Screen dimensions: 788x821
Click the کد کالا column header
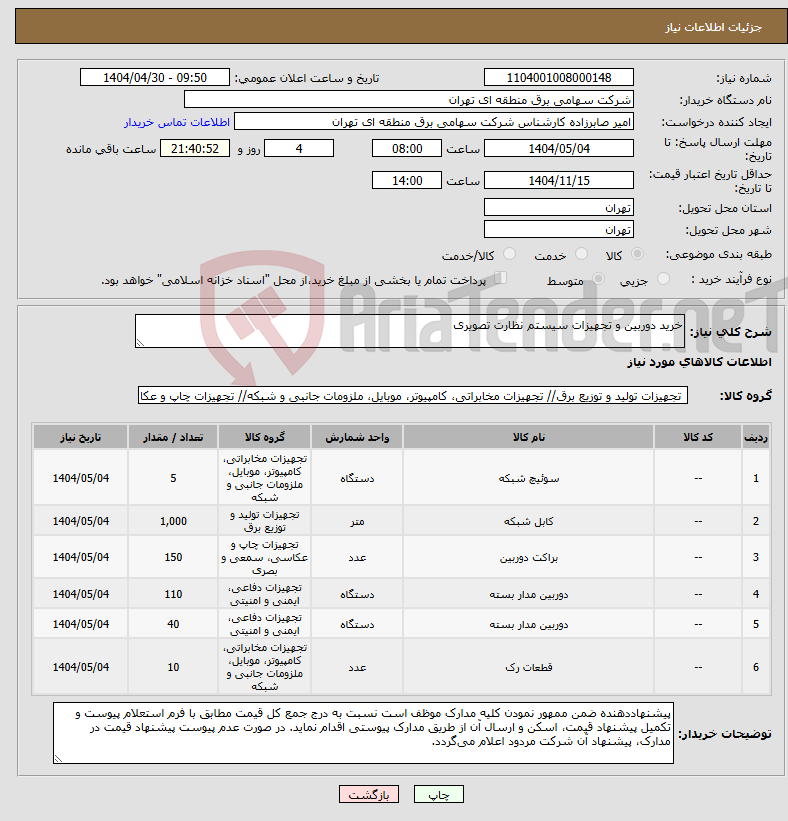[x=698, y=437]
